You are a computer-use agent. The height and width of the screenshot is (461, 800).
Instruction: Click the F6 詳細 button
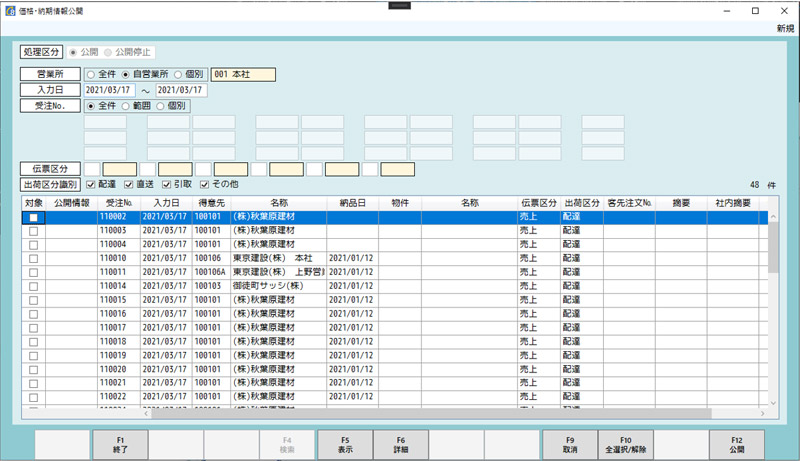coord(401,445)
